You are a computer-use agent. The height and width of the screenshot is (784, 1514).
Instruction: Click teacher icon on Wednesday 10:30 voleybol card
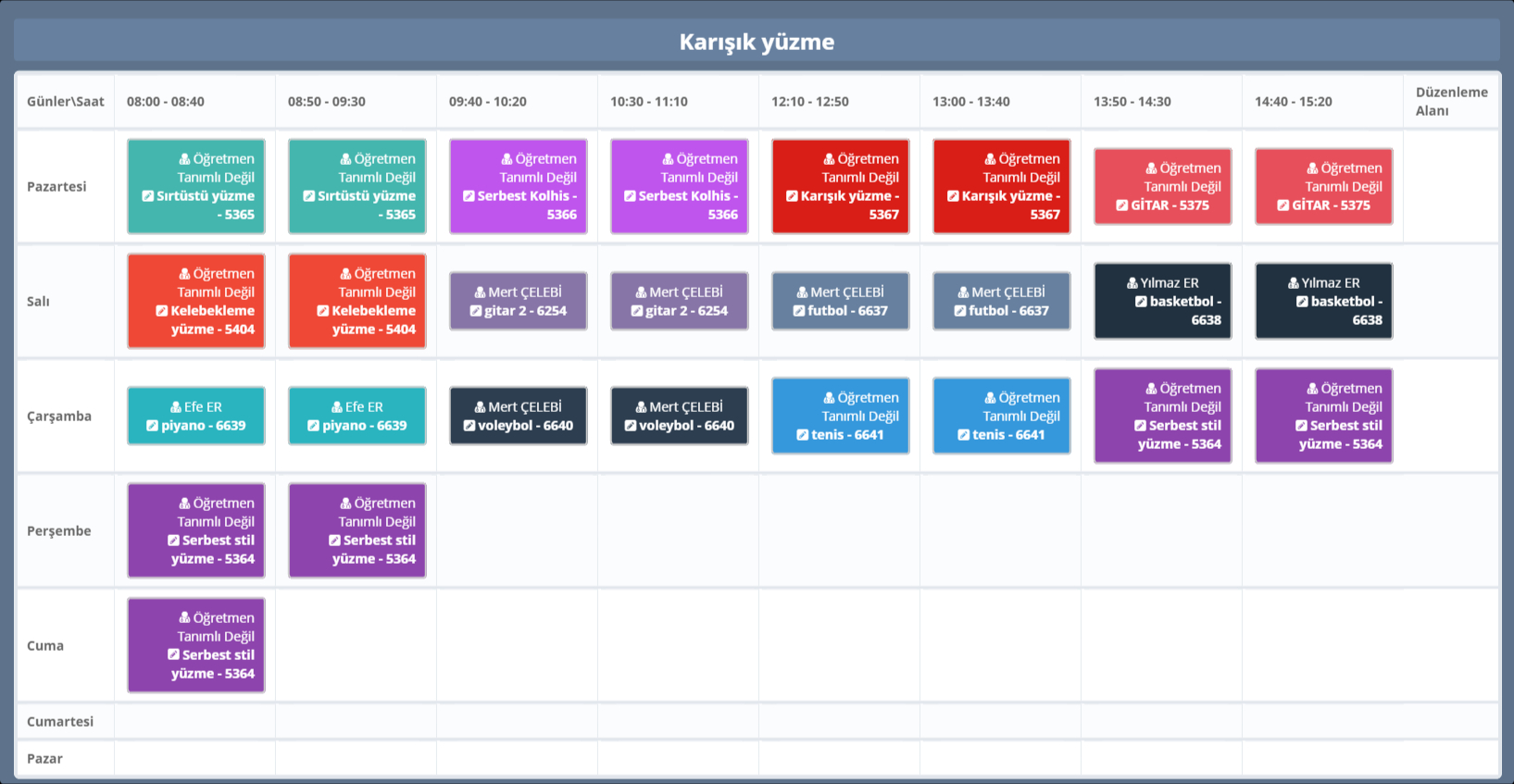(641, 407)
